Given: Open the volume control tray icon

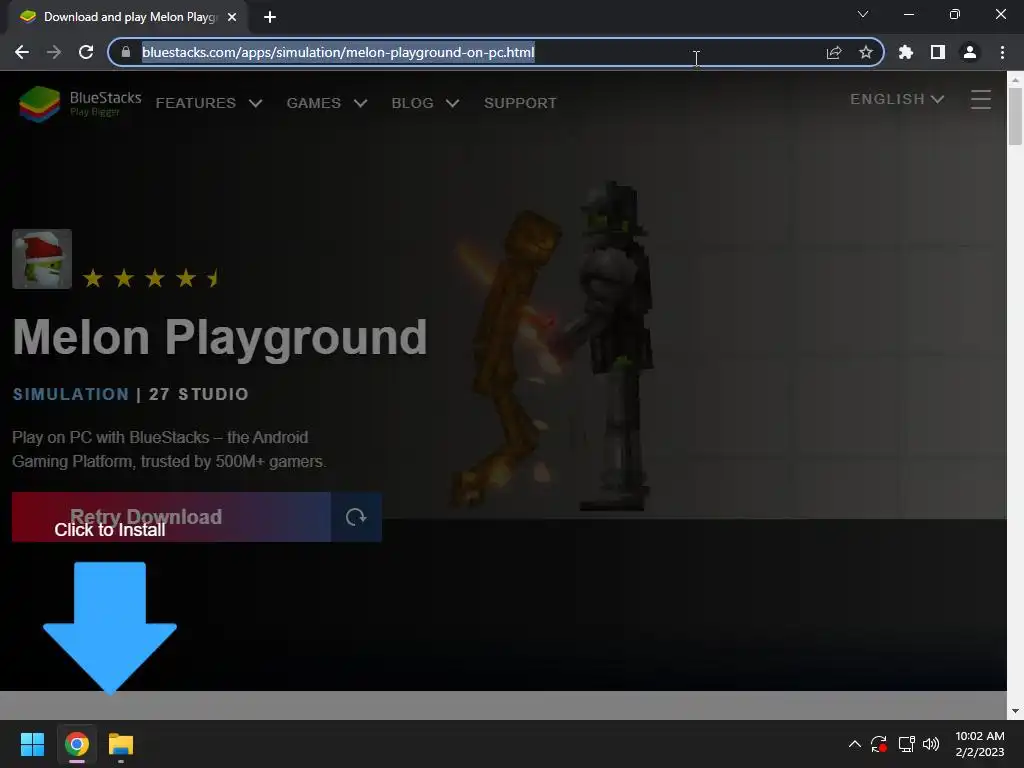Looking at the screenshot, I should pyautogui.click(x=931, y=744).
